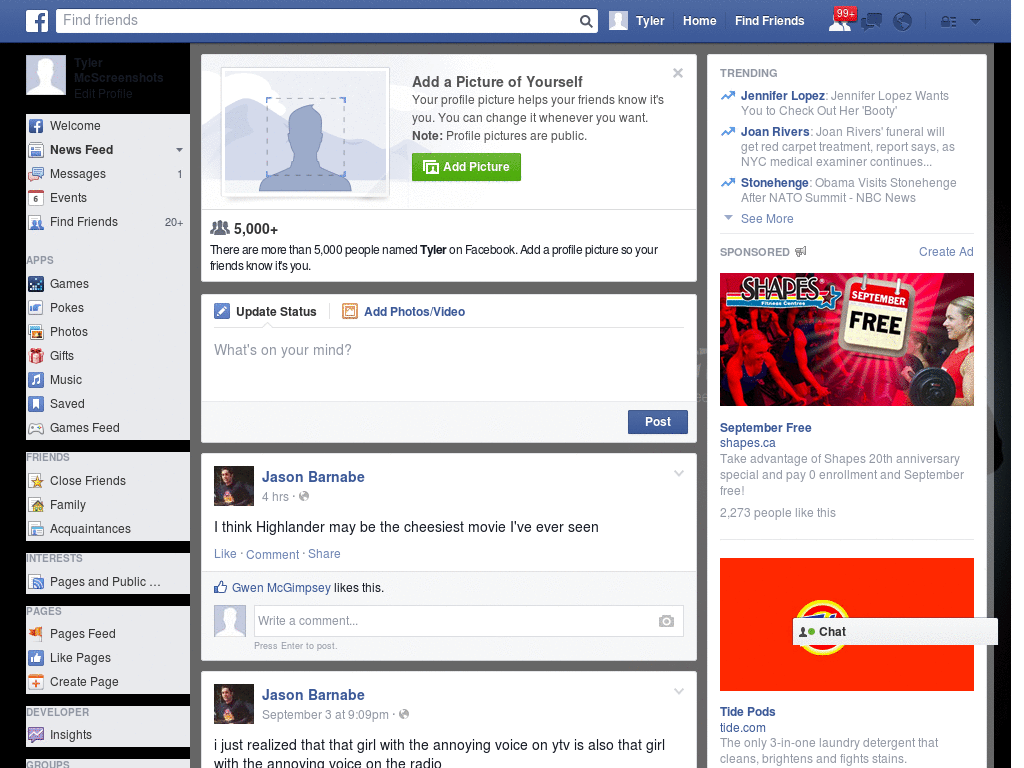Expand See More trending topics
This screenshot has height=768, width=1024.
767,219
